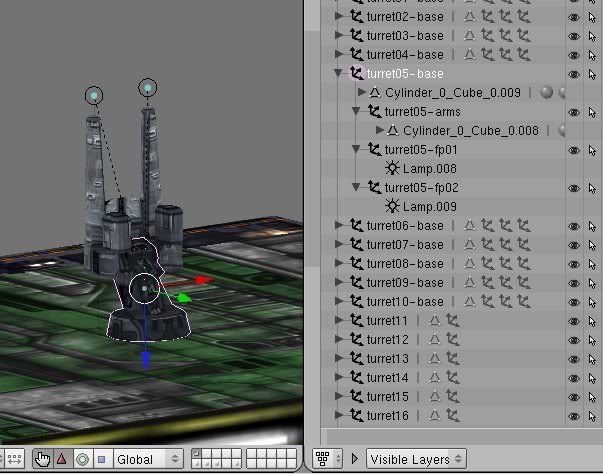
Task: Select the rotate manipulator circle icon
Action: (x=81, y=459)
